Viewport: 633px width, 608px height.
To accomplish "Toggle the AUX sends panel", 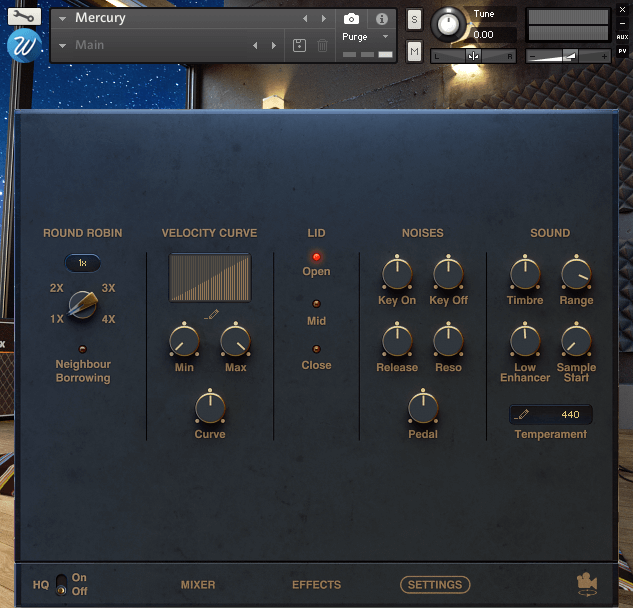I will coord(622,37).
